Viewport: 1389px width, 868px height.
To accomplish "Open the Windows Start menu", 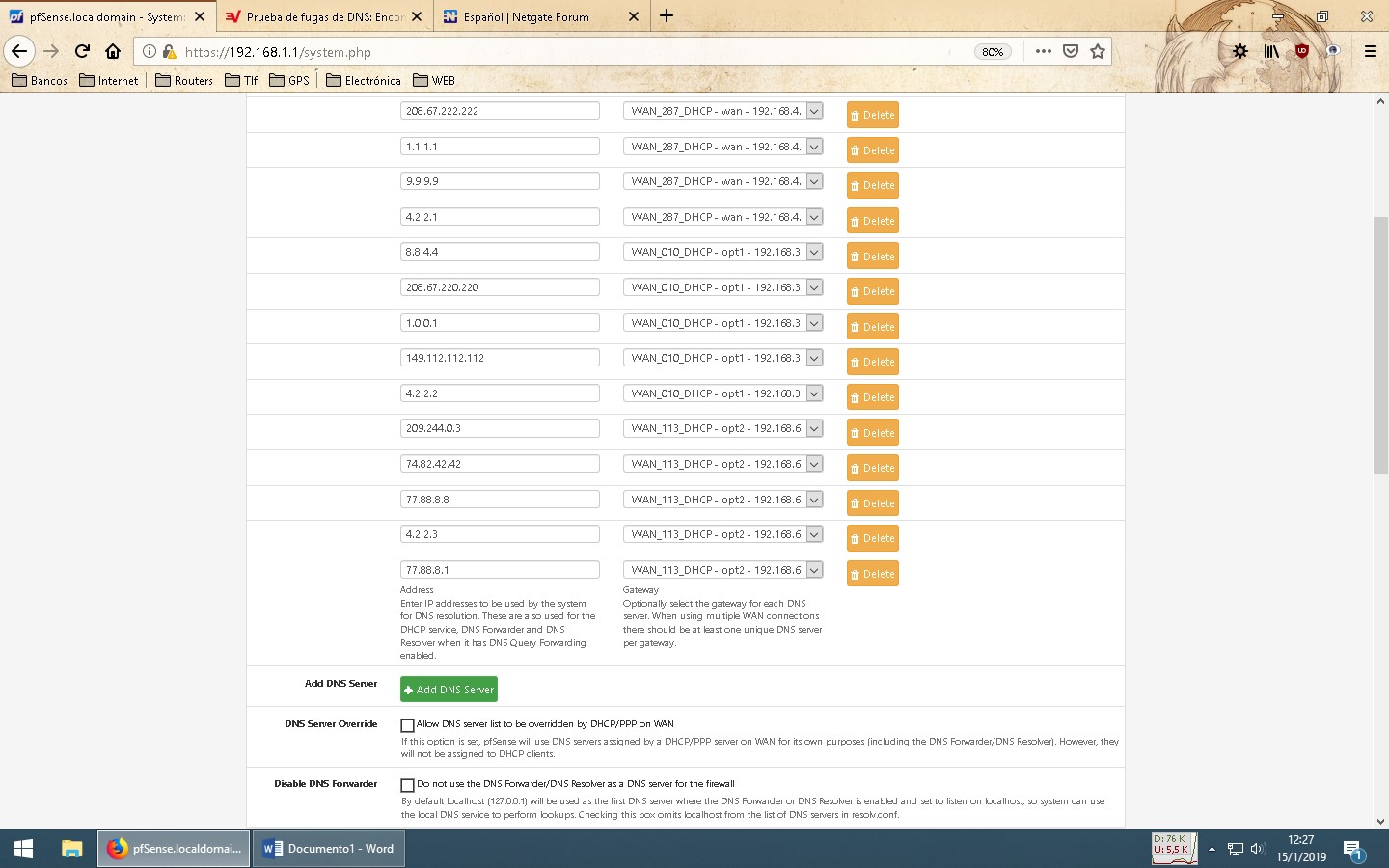I will point(23,849).
